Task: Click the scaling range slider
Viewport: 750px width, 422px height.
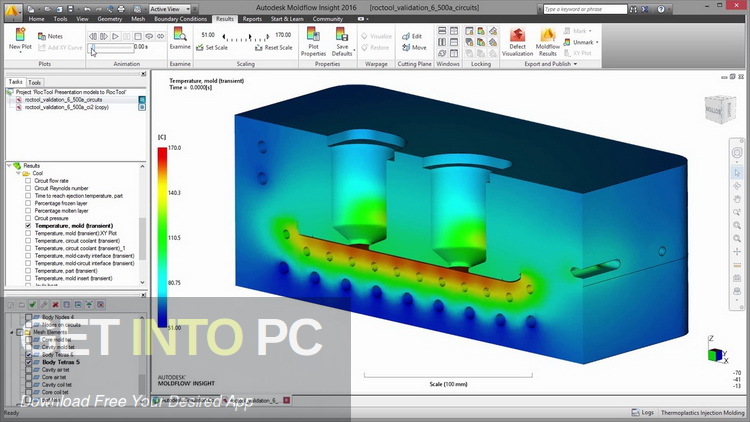Action: coord(245,37)
